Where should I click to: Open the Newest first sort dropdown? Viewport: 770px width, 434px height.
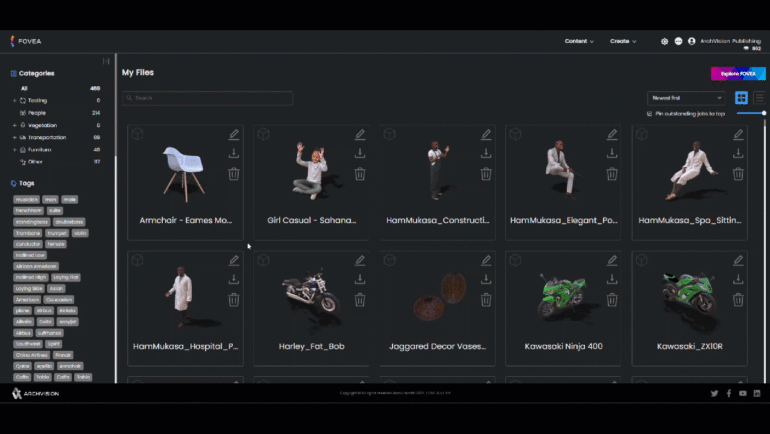(x=686, y=98)
